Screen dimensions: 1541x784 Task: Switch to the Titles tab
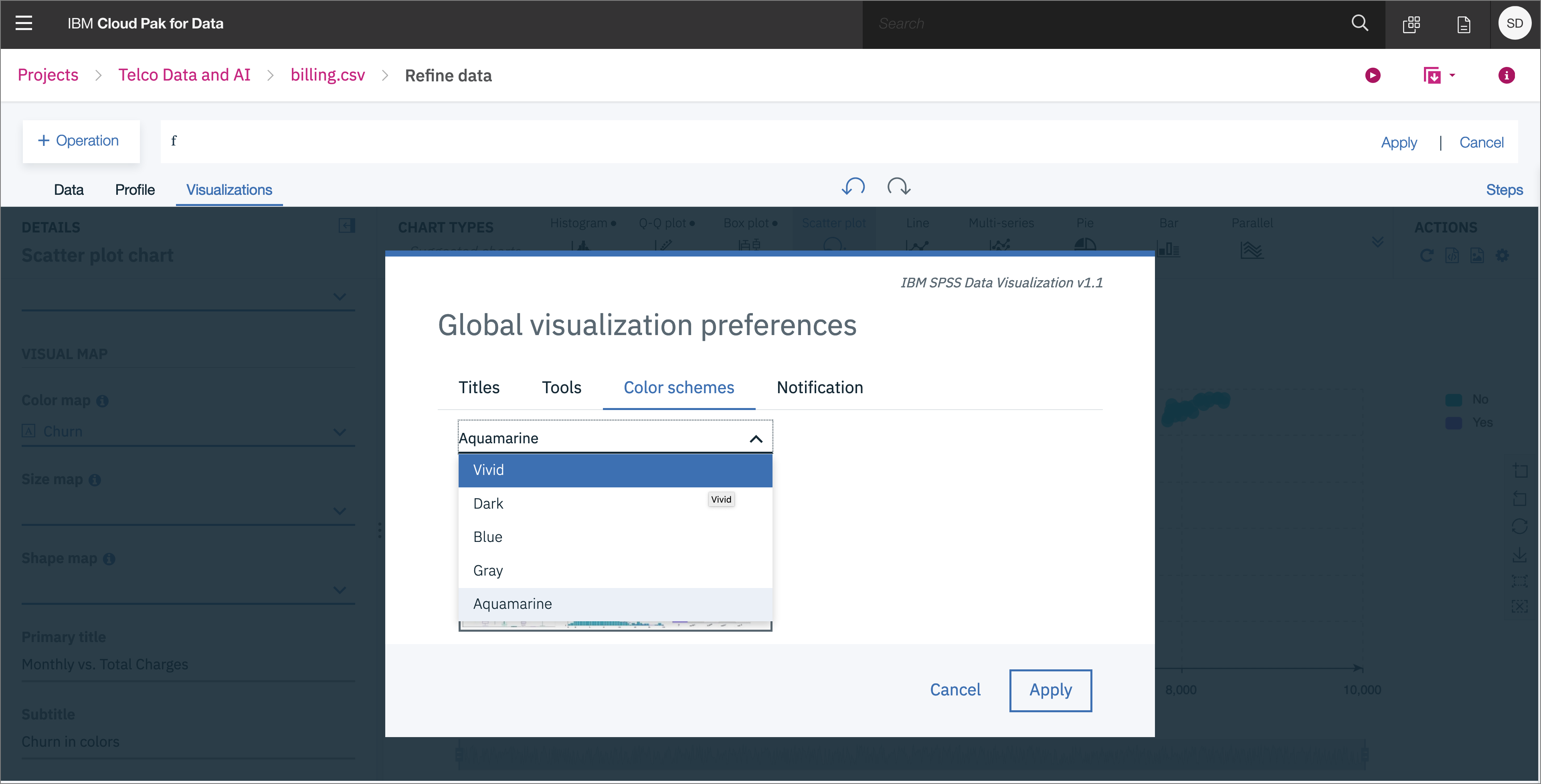[x=479, y=388]
